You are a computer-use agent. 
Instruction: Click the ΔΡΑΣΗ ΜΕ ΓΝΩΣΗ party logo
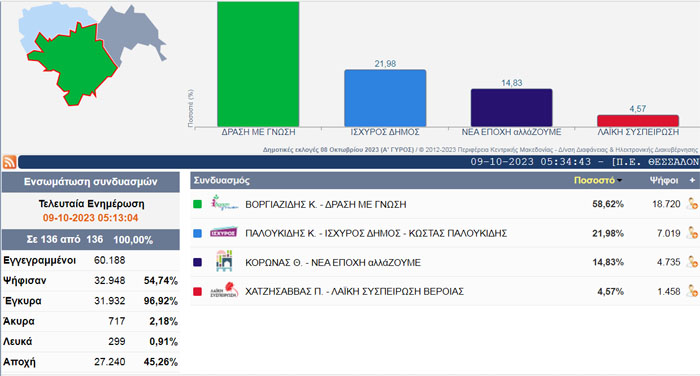pos(224,203)
